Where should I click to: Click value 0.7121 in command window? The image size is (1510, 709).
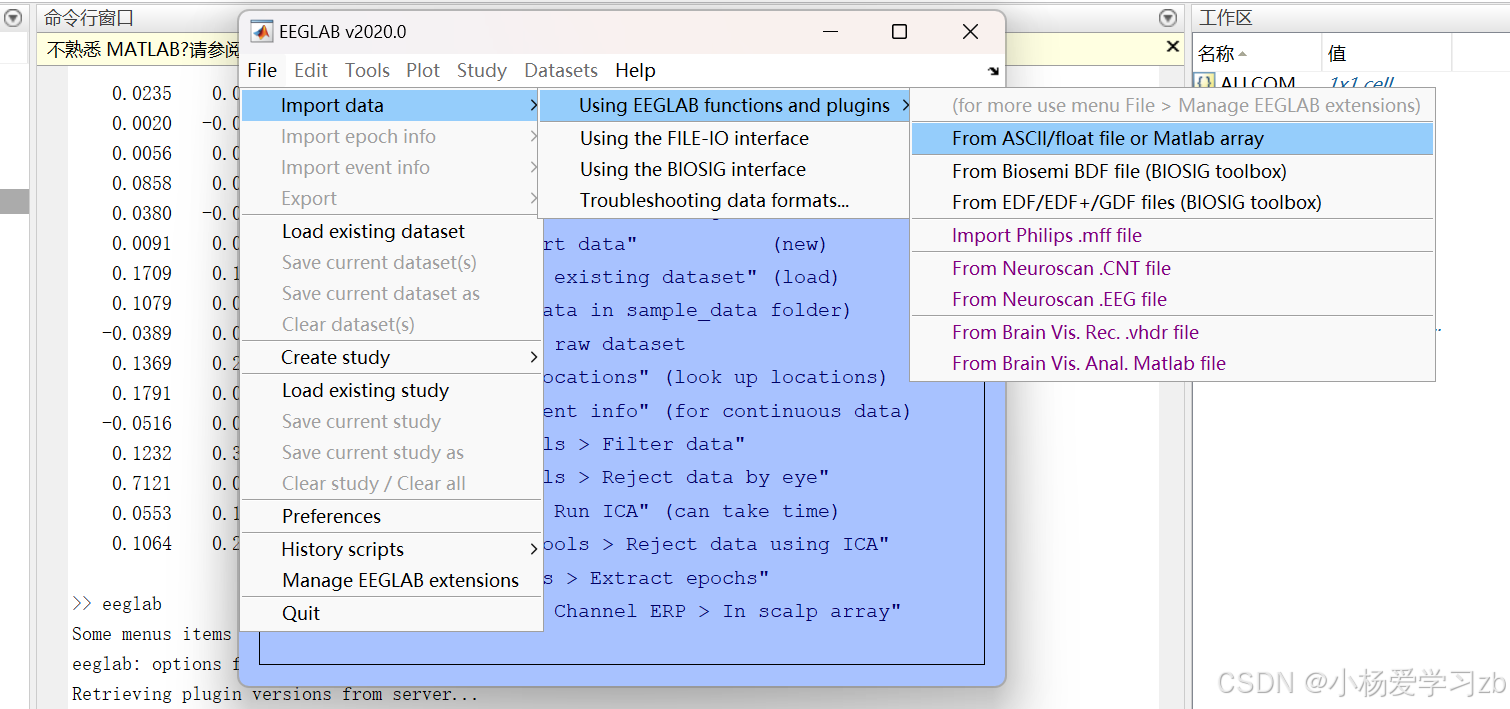point(142,483)
